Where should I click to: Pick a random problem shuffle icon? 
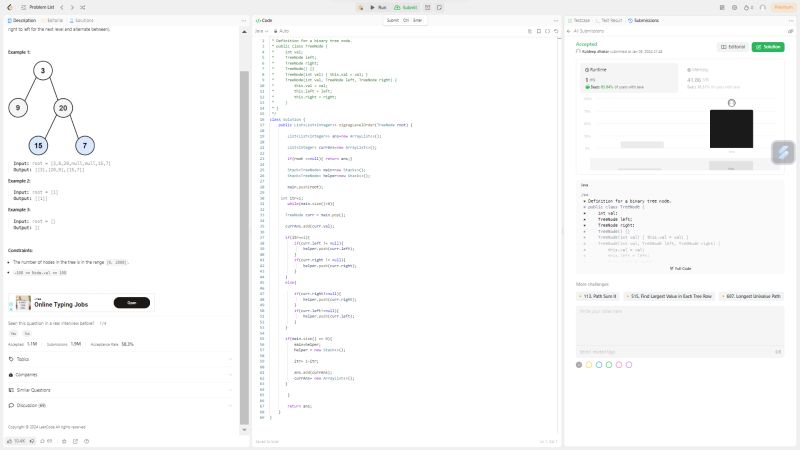83,7
